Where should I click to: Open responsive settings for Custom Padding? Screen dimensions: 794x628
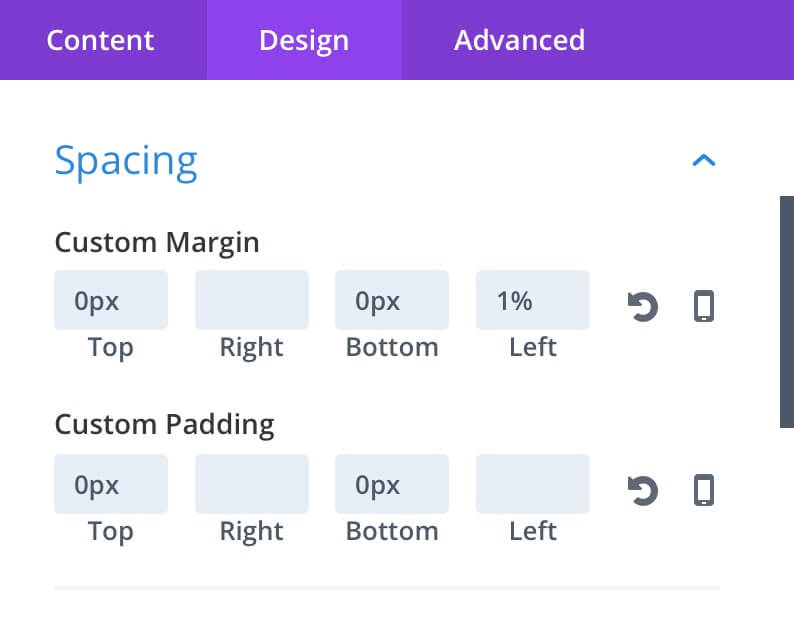tap(704, 490)
